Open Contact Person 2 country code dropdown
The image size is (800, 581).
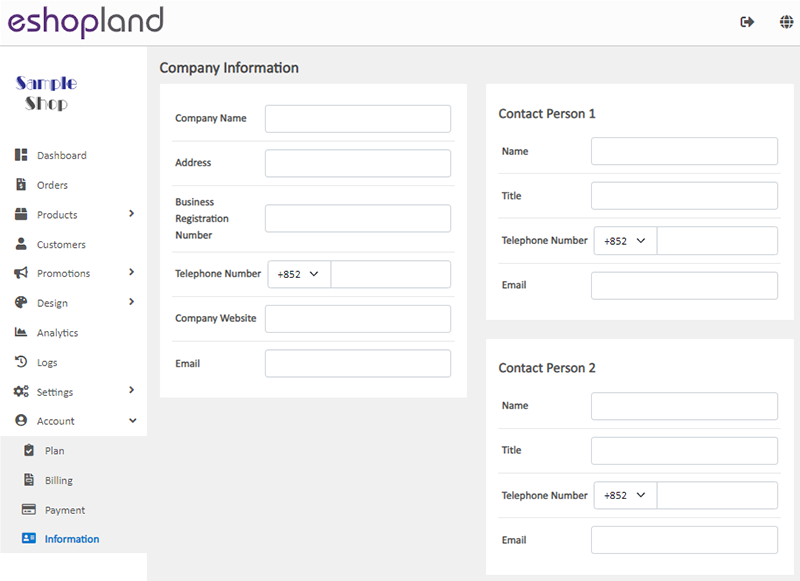click(626, 495)
